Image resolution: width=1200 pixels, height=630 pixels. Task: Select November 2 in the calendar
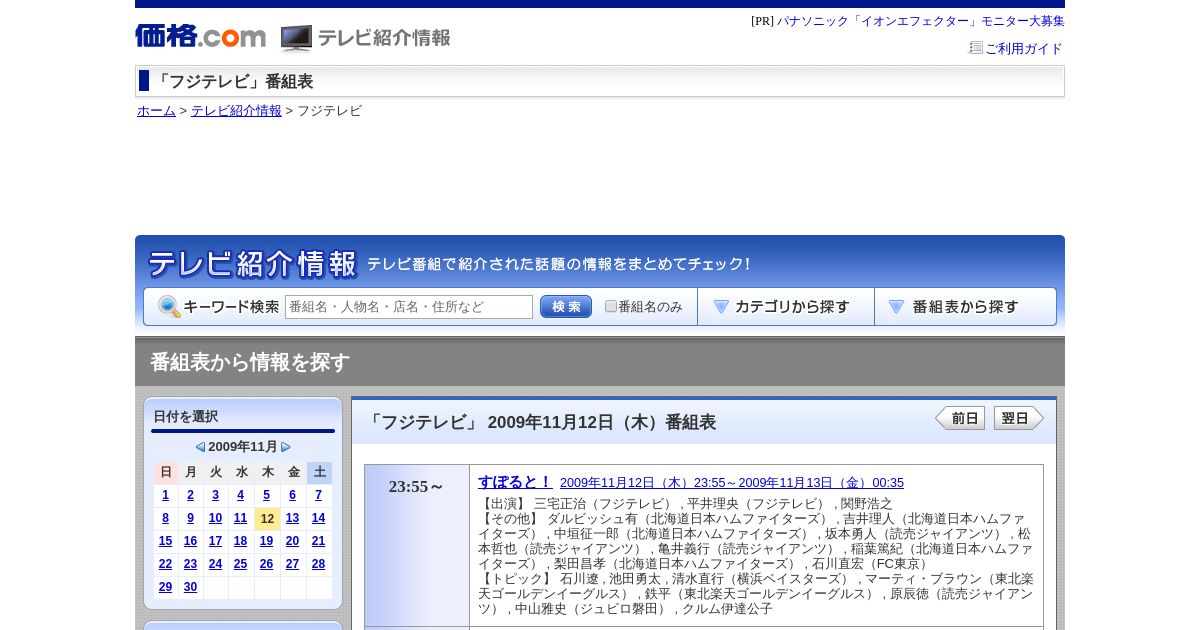coord(190,495)
